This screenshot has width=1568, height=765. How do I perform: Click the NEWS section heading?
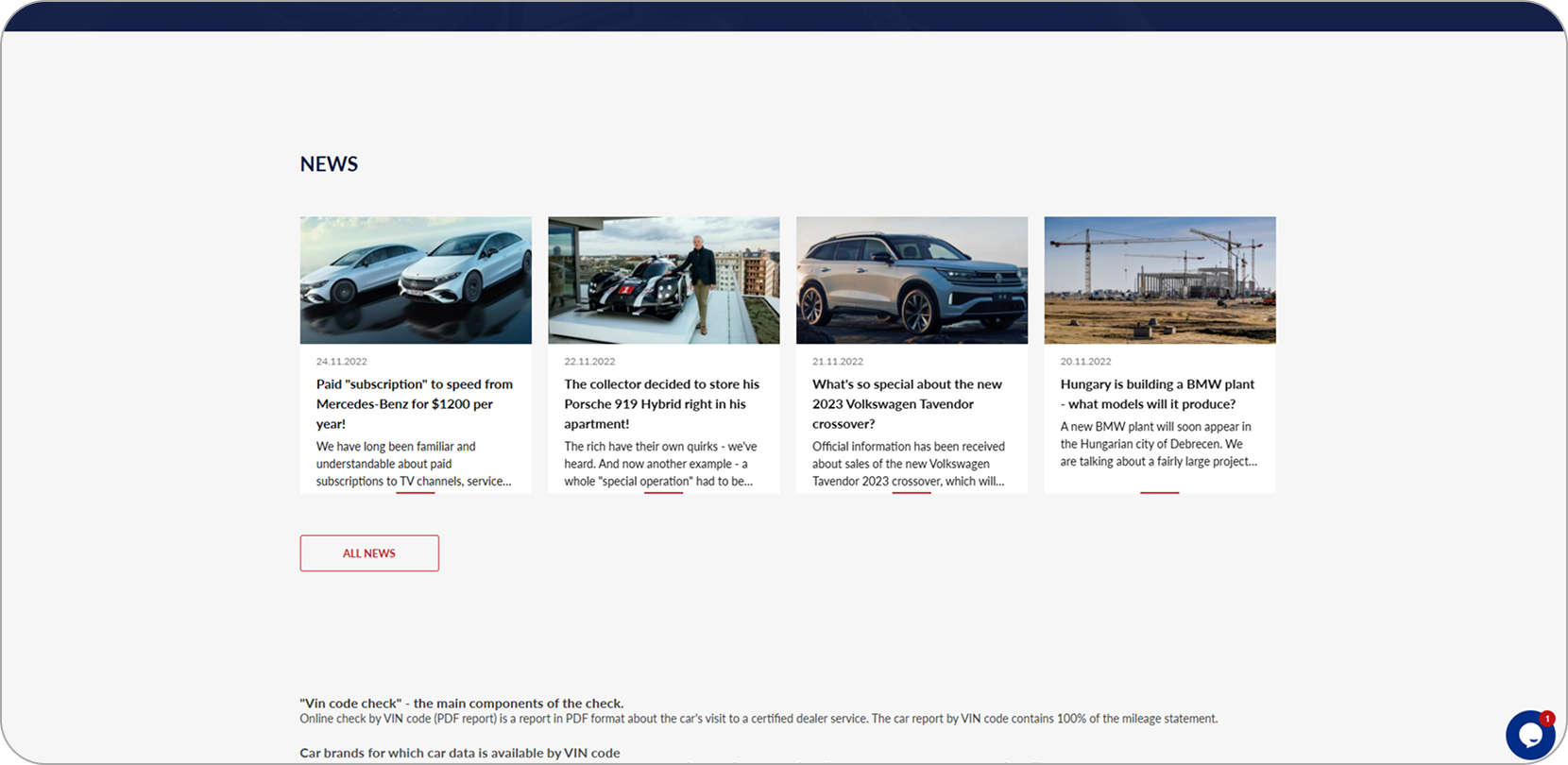tap(329, 164)
